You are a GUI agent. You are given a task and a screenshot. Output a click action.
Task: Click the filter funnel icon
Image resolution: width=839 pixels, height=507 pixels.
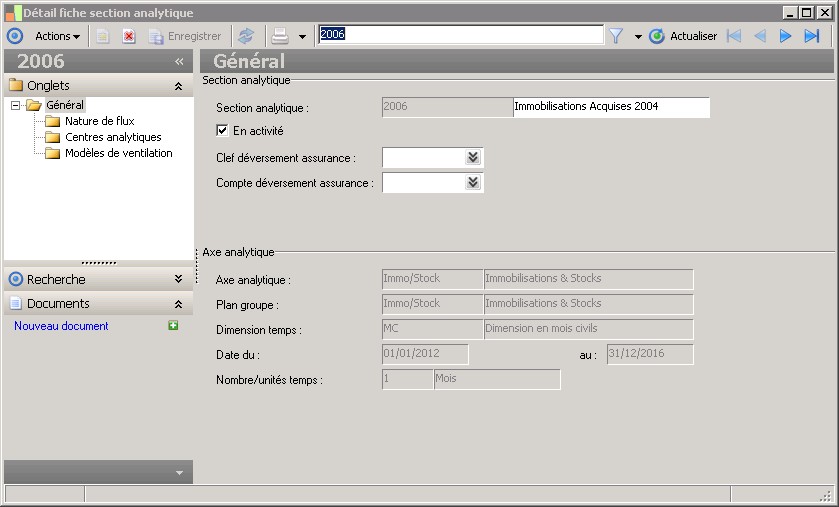616,36
